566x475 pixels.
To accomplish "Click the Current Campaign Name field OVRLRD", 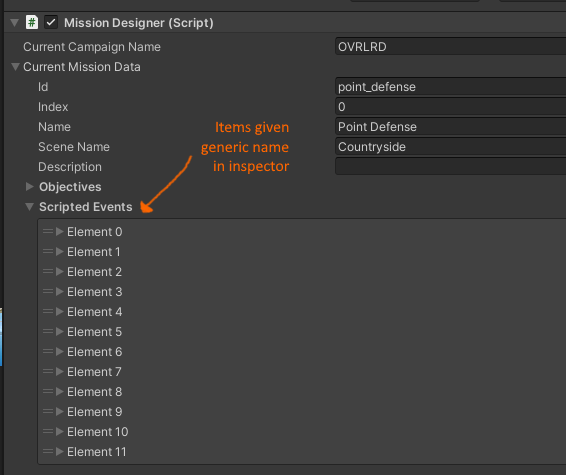I will (450, 47).
